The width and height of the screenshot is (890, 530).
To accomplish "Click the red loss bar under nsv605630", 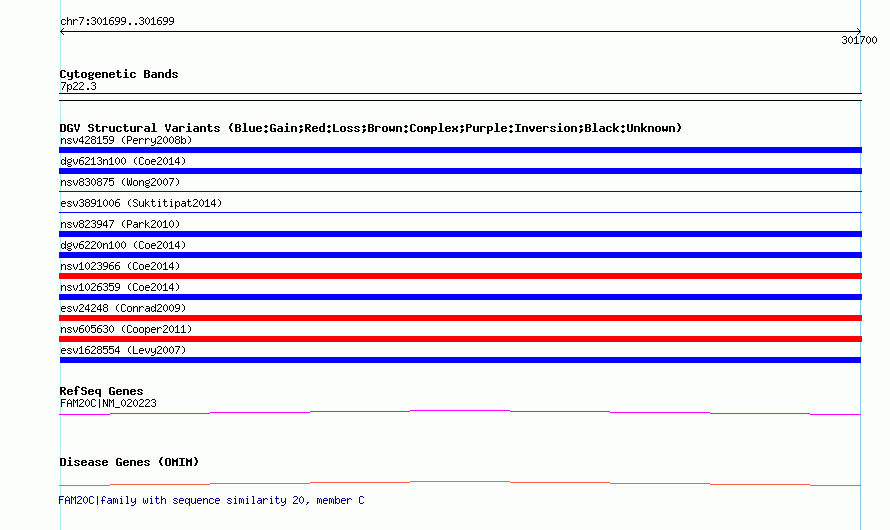I will tap(460, 339).
